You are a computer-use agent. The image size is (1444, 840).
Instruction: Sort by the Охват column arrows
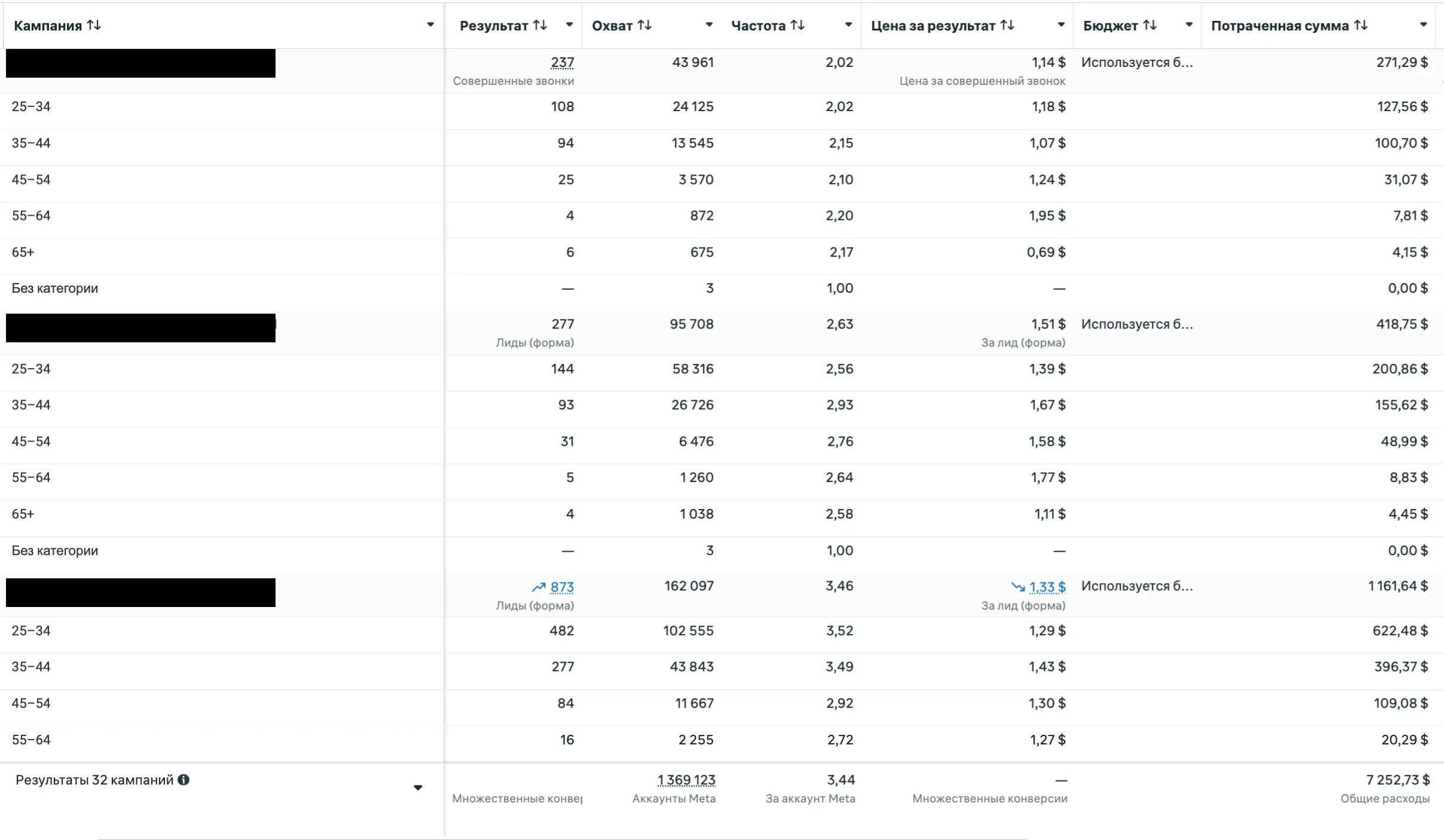(x=644, y=25)
